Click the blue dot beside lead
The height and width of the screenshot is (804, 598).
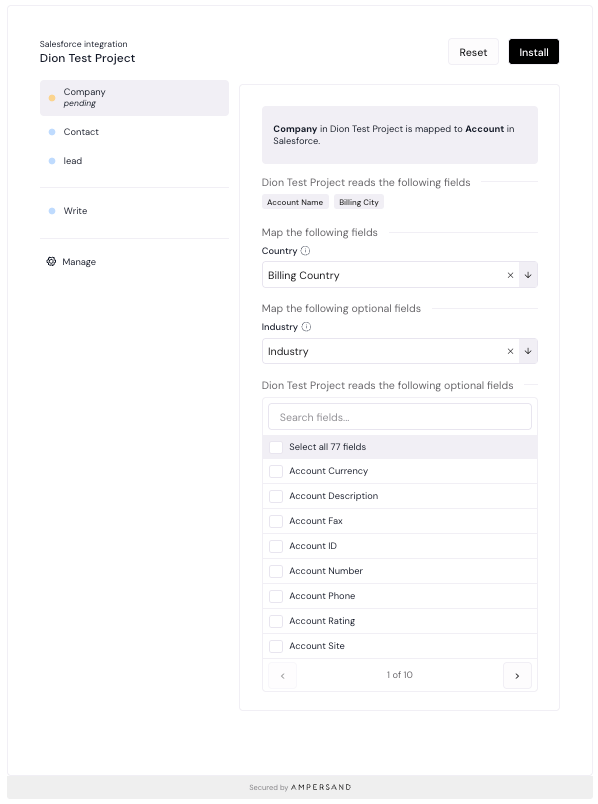tap(52, 161)
